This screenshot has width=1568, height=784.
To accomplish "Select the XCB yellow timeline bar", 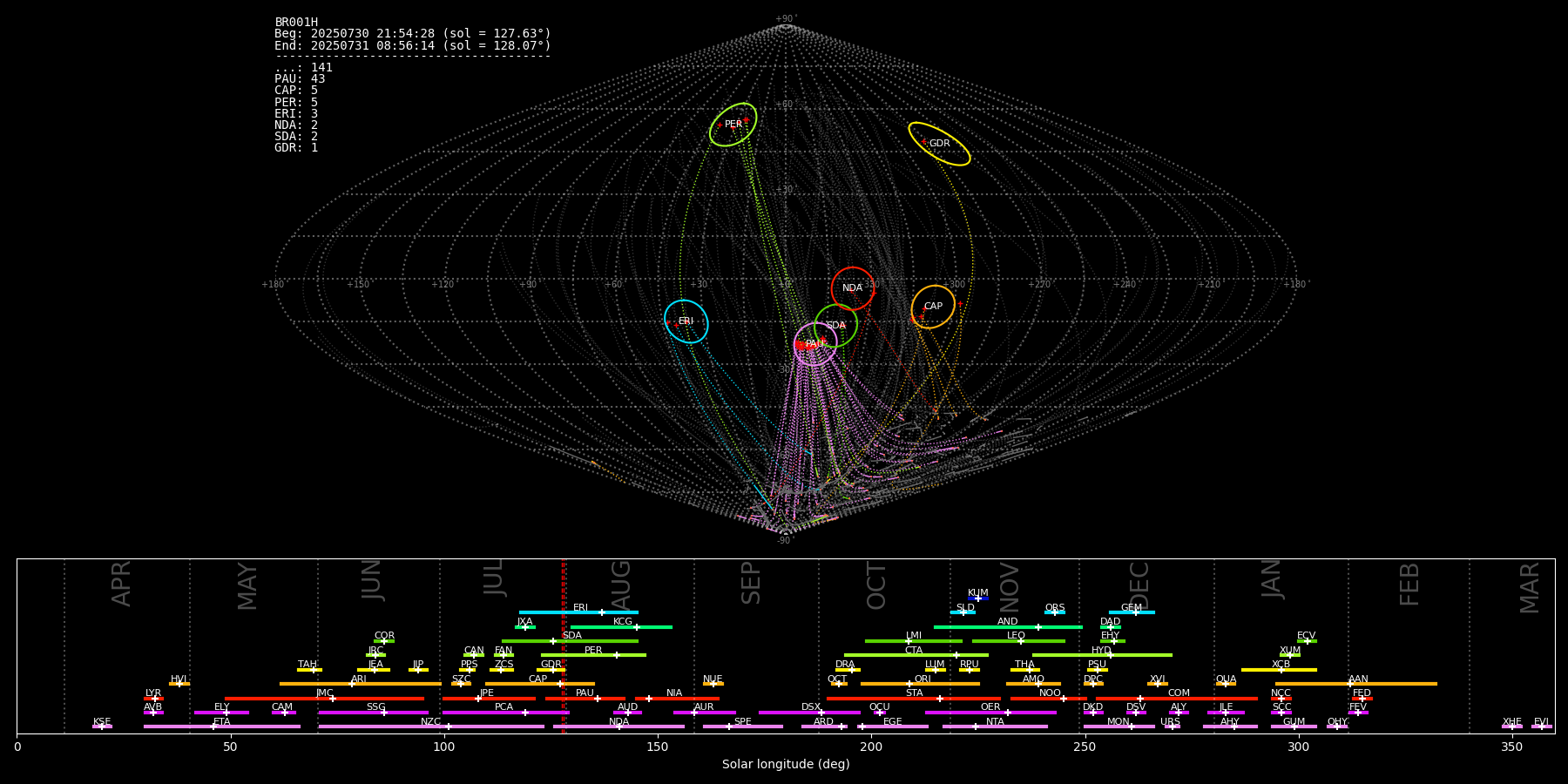I will coord(1279,670).
